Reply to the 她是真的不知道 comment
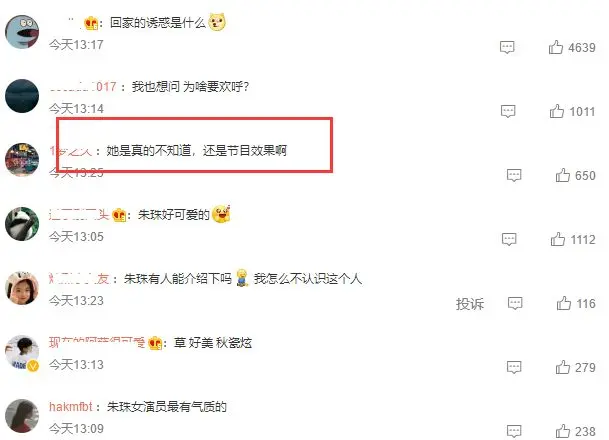 (514, 176)
